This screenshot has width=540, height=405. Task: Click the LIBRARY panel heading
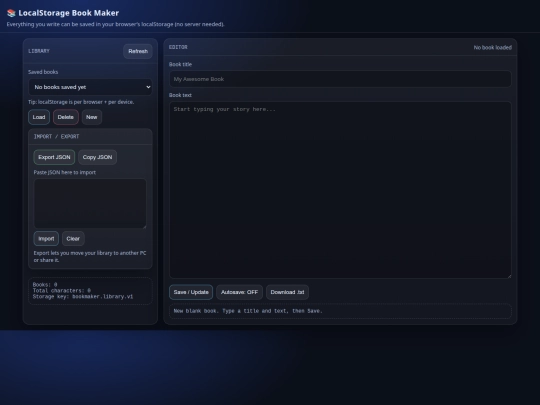point(39,51)
